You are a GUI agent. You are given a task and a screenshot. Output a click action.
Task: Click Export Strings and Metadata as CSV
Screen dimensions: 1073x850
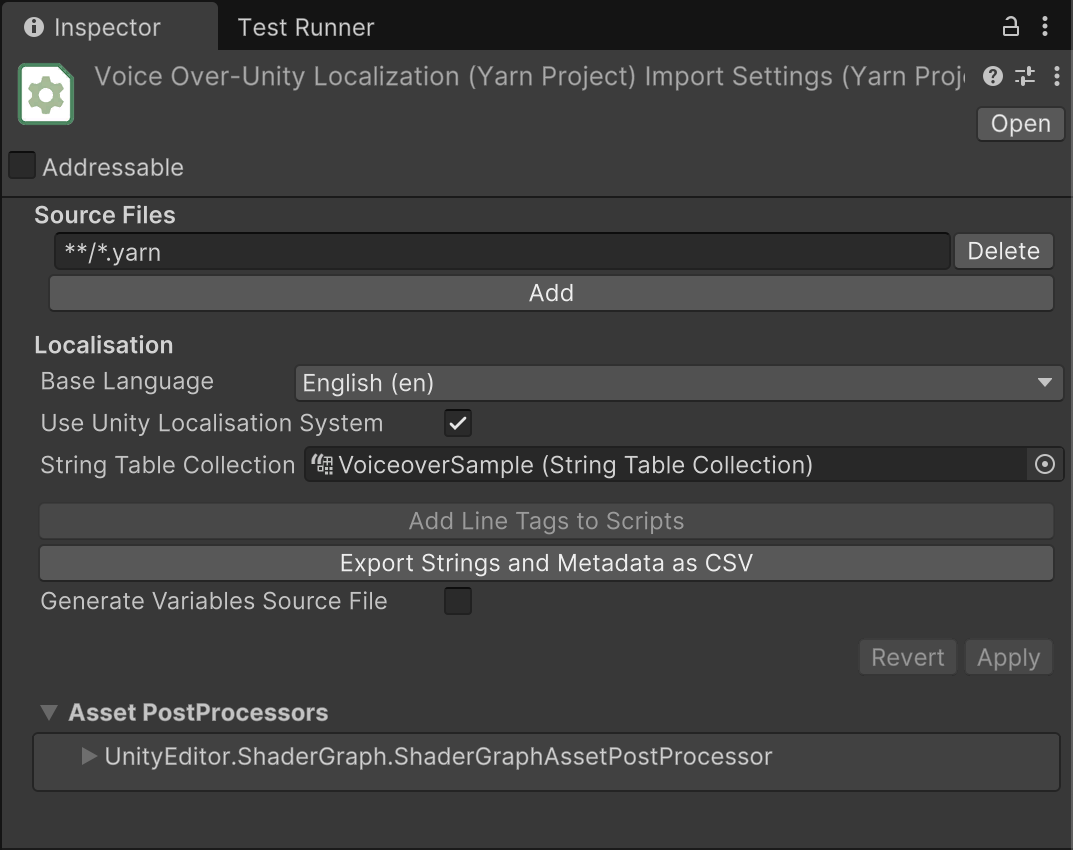546,562
